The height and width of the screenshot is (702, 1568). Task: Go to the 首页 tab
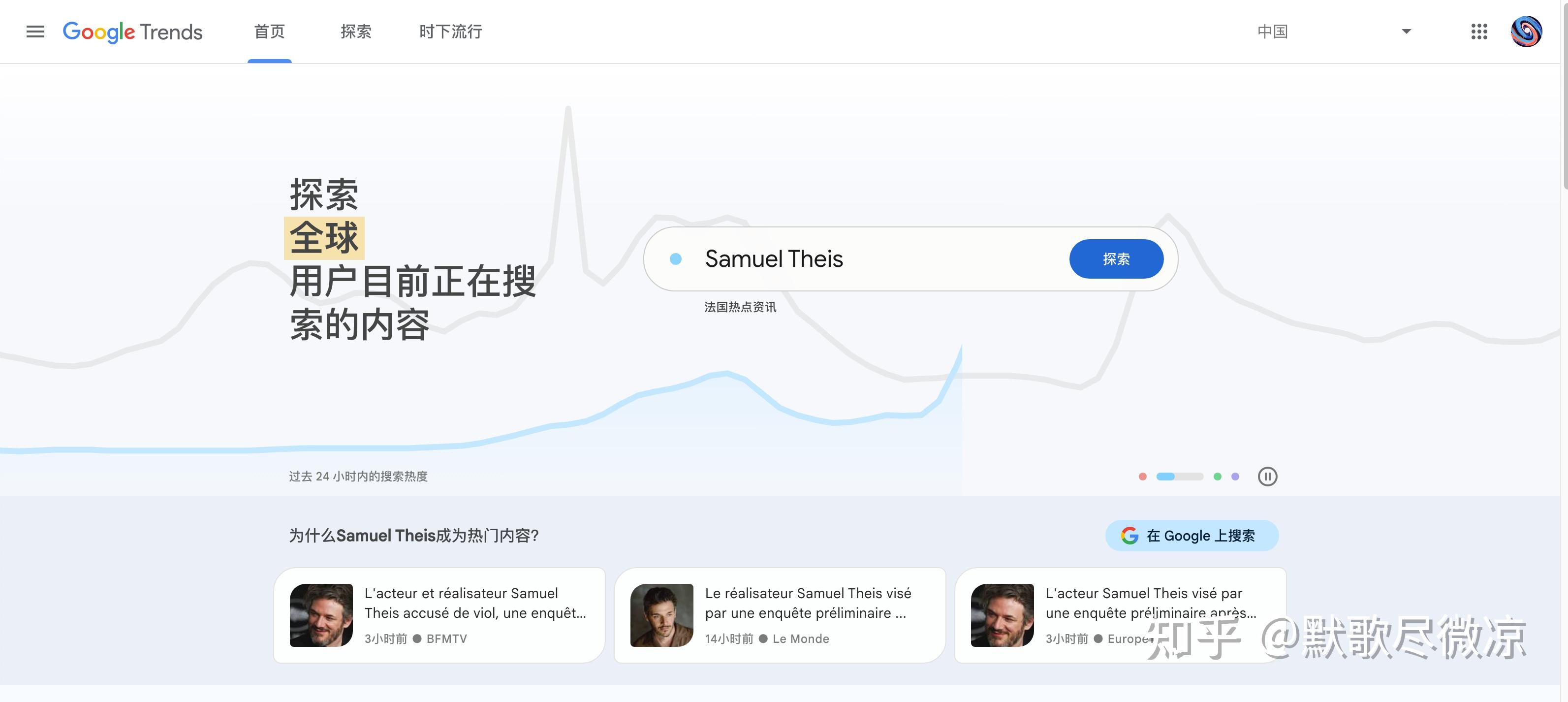(x=269, y=32)
